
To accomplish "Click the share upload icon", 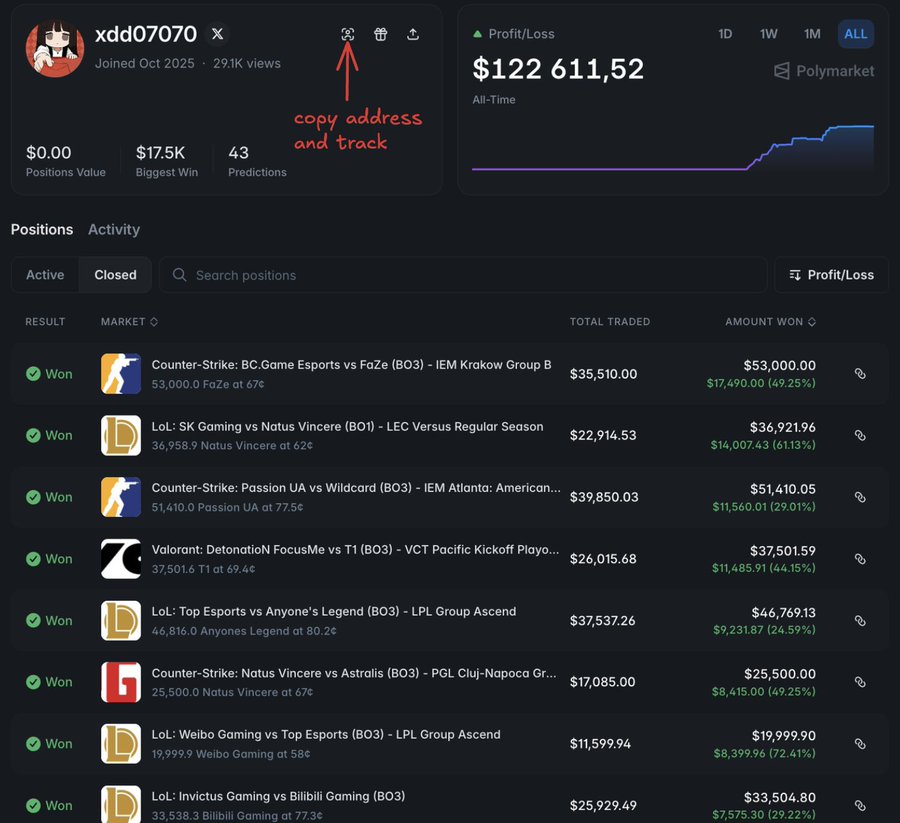I will pyautogui.click(x=413, y=34).
